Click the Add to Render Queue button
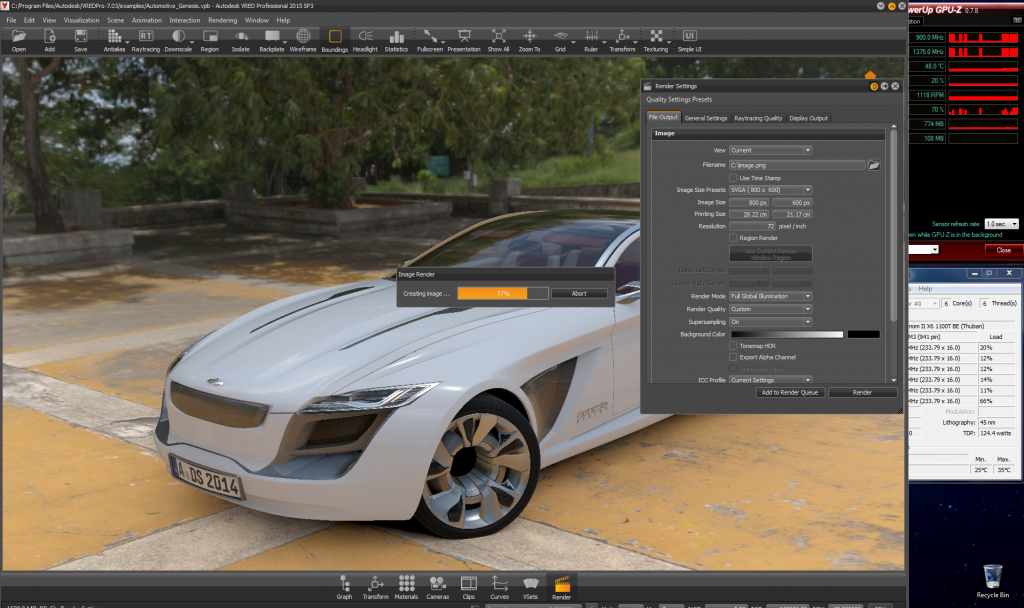The width and height of the screenshot is (1024, 608). tap(789, 393)
